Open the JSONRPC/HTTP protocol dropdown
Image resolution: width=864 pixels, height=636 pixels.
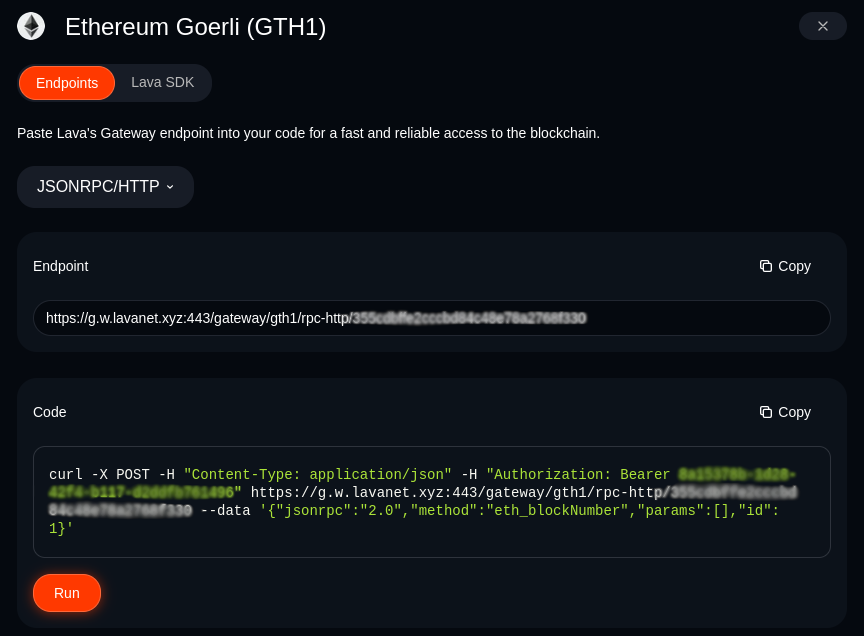(104, 186)
